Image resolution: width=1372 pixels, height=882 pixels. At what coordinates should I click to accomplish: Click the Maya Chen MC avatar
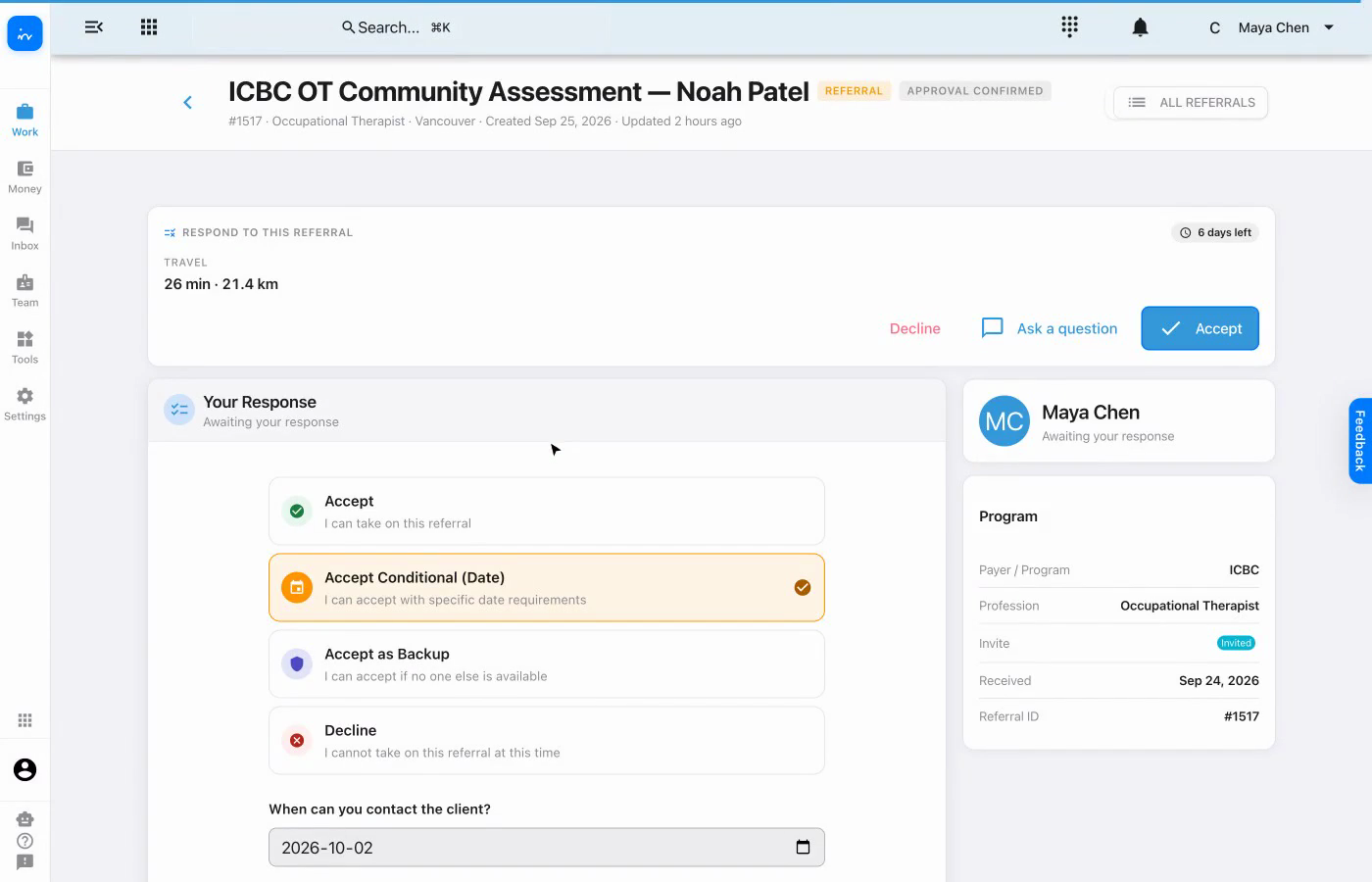1004,421
